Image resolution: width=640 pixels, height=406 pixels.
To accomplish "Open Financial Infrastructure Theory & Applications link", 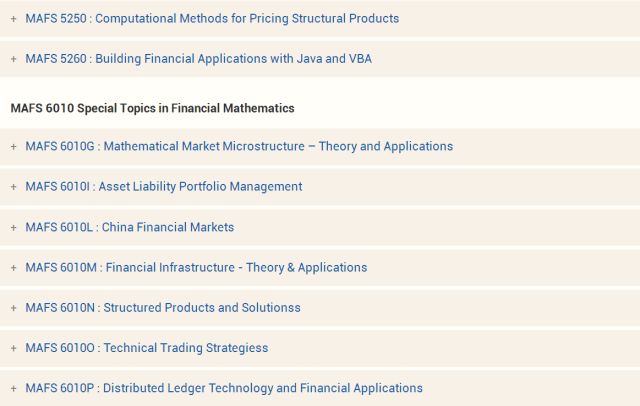I will [x=196, y=267].
